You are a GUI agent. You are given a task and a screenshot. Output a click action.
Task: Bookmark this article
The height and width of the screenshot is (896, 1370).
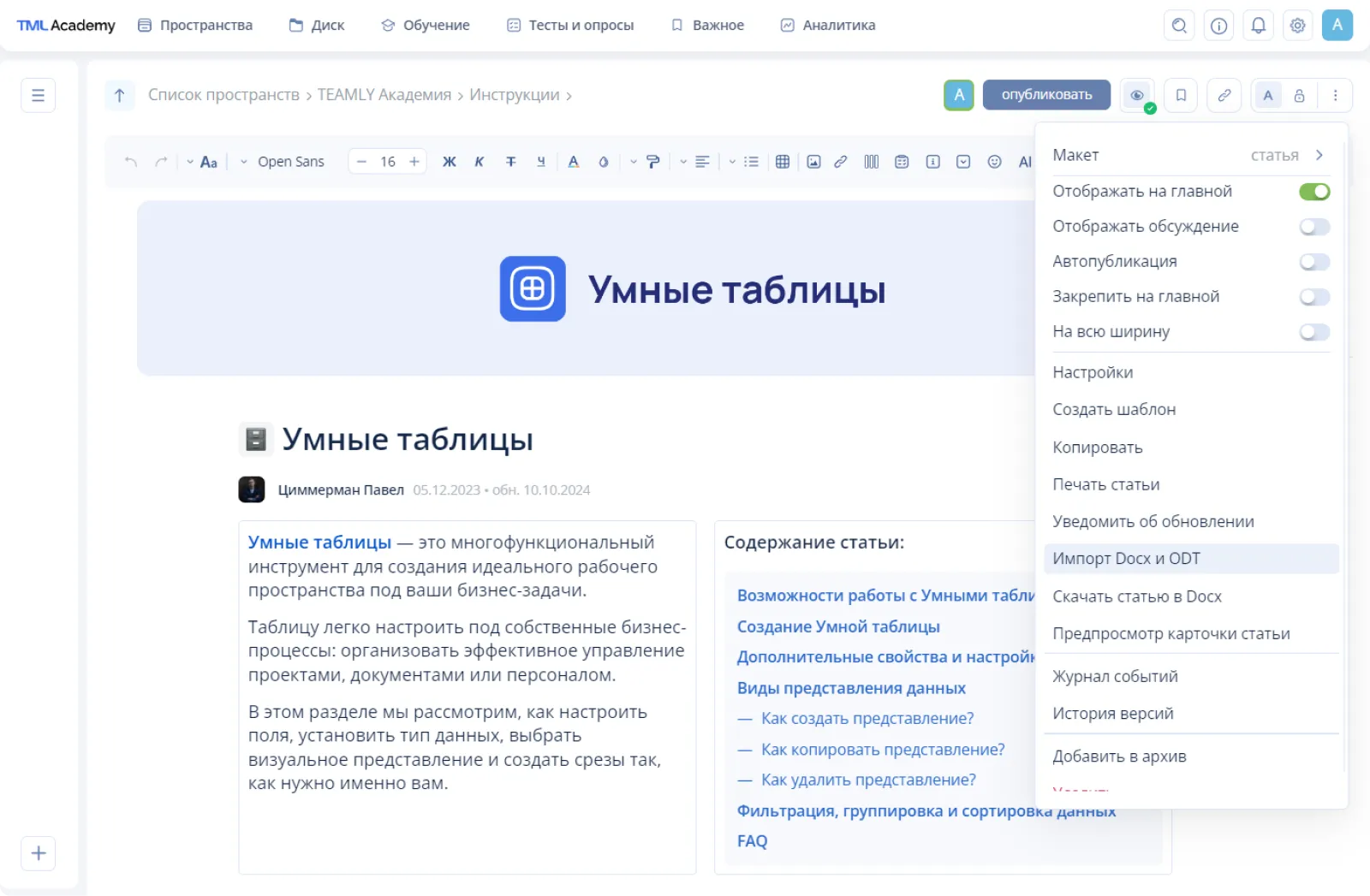(1181, 95)
